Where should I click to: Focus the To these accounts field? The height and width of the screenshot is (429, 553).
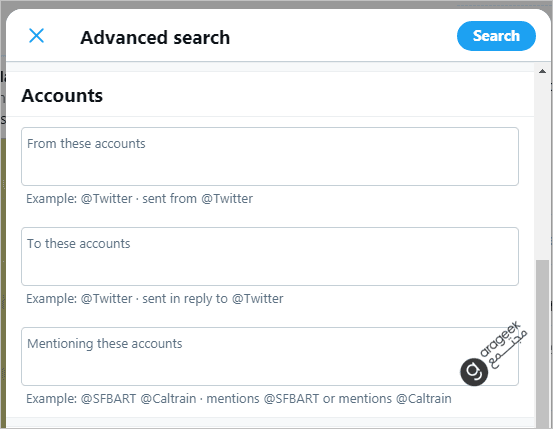[270, 256]
